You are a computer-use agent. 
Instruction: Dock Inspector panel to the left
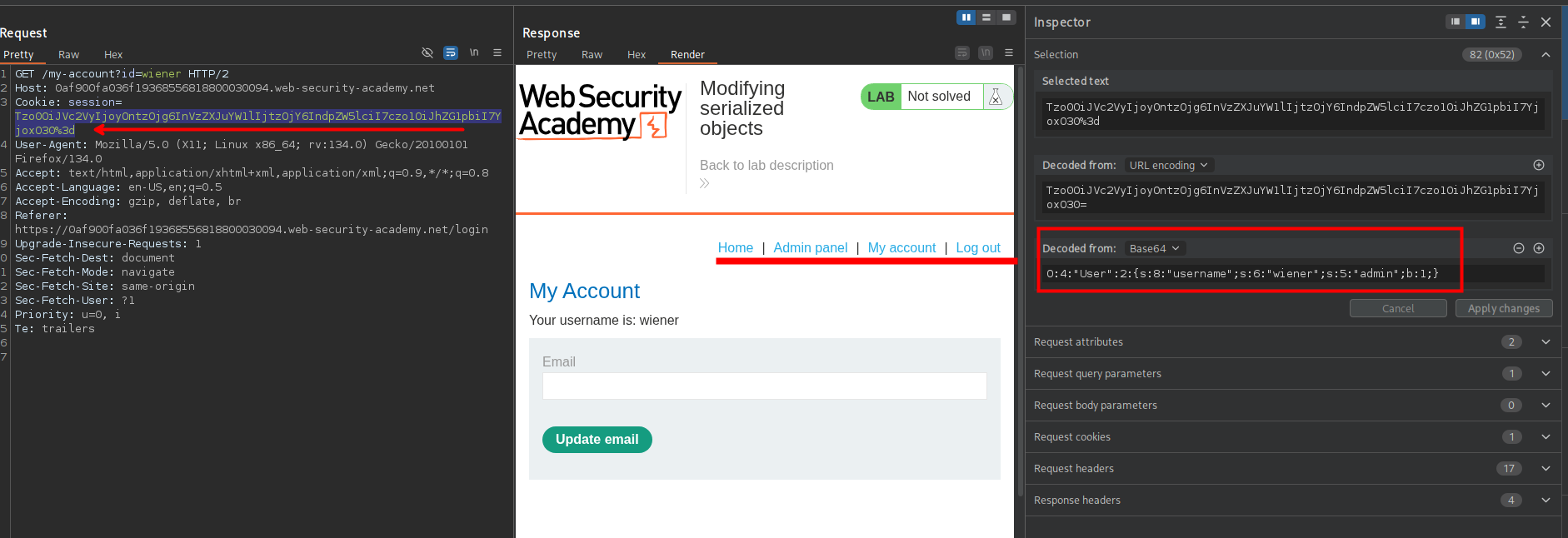pyautogui.click(x=1456, y=22)
